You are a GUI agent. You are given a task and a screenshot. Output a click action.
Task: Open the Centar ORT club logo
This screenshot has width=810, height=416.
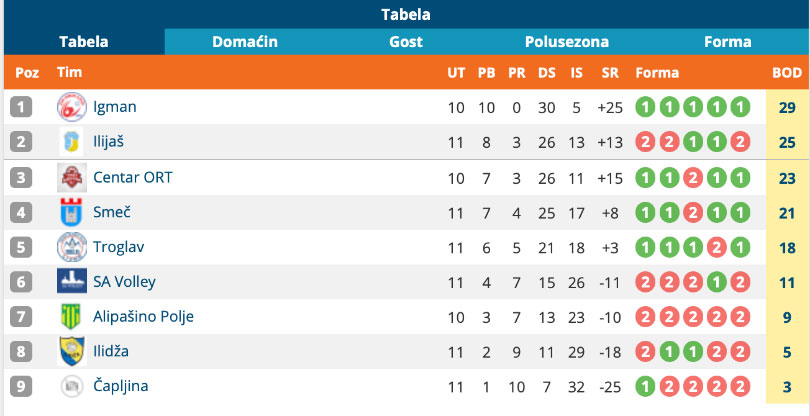[72, 177]
